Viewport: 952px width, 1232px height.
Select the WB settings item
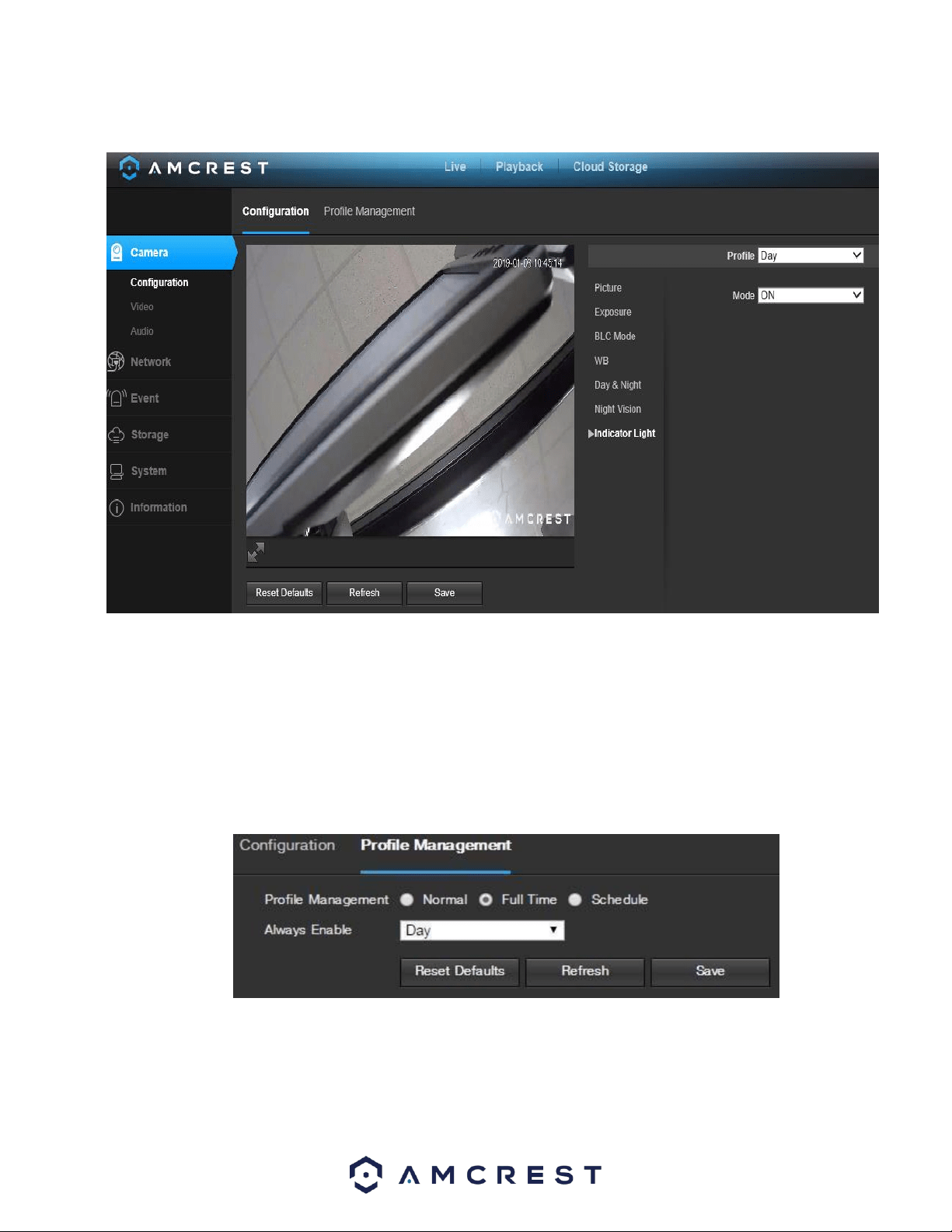[602, 361]
